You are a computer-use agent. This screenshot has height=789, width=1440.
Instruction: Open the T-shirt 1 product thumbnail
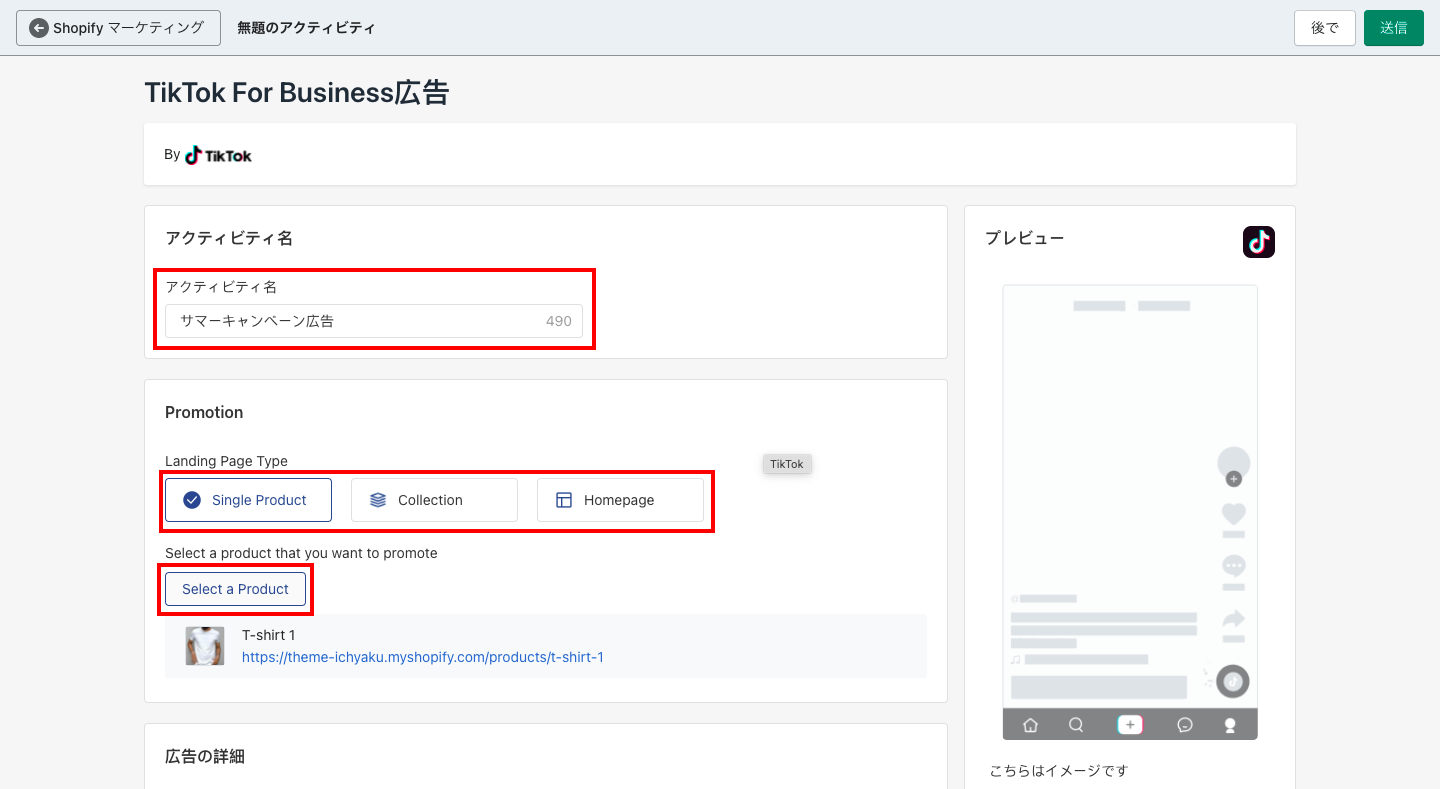205,646
